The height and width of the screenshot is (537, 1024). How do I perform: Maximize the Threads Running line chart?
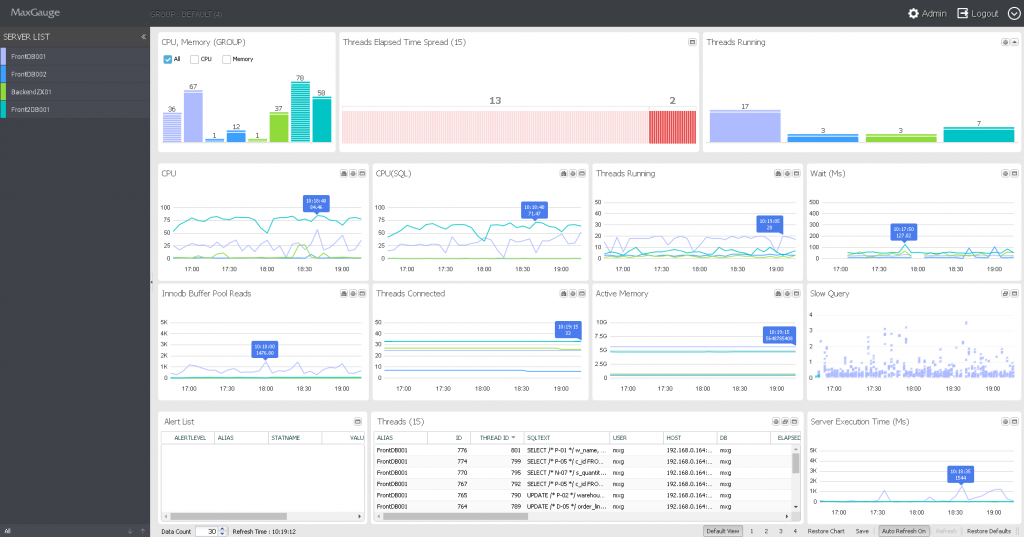click(796, 174)
